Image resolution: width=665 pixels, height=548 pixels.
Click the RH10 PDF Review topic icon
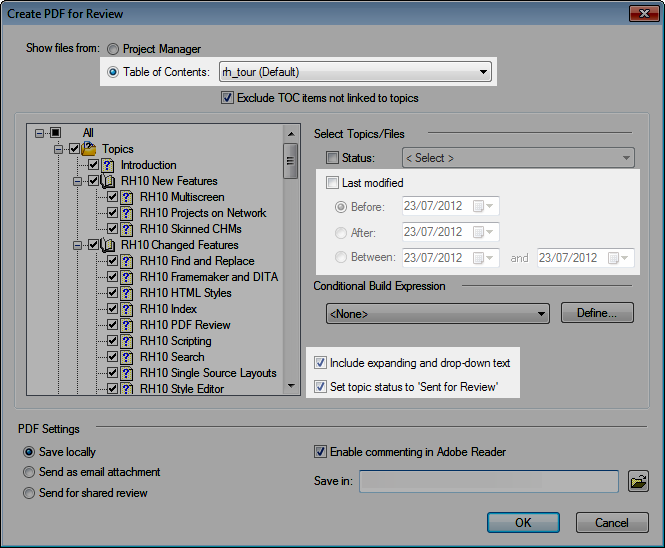(127, 325)
